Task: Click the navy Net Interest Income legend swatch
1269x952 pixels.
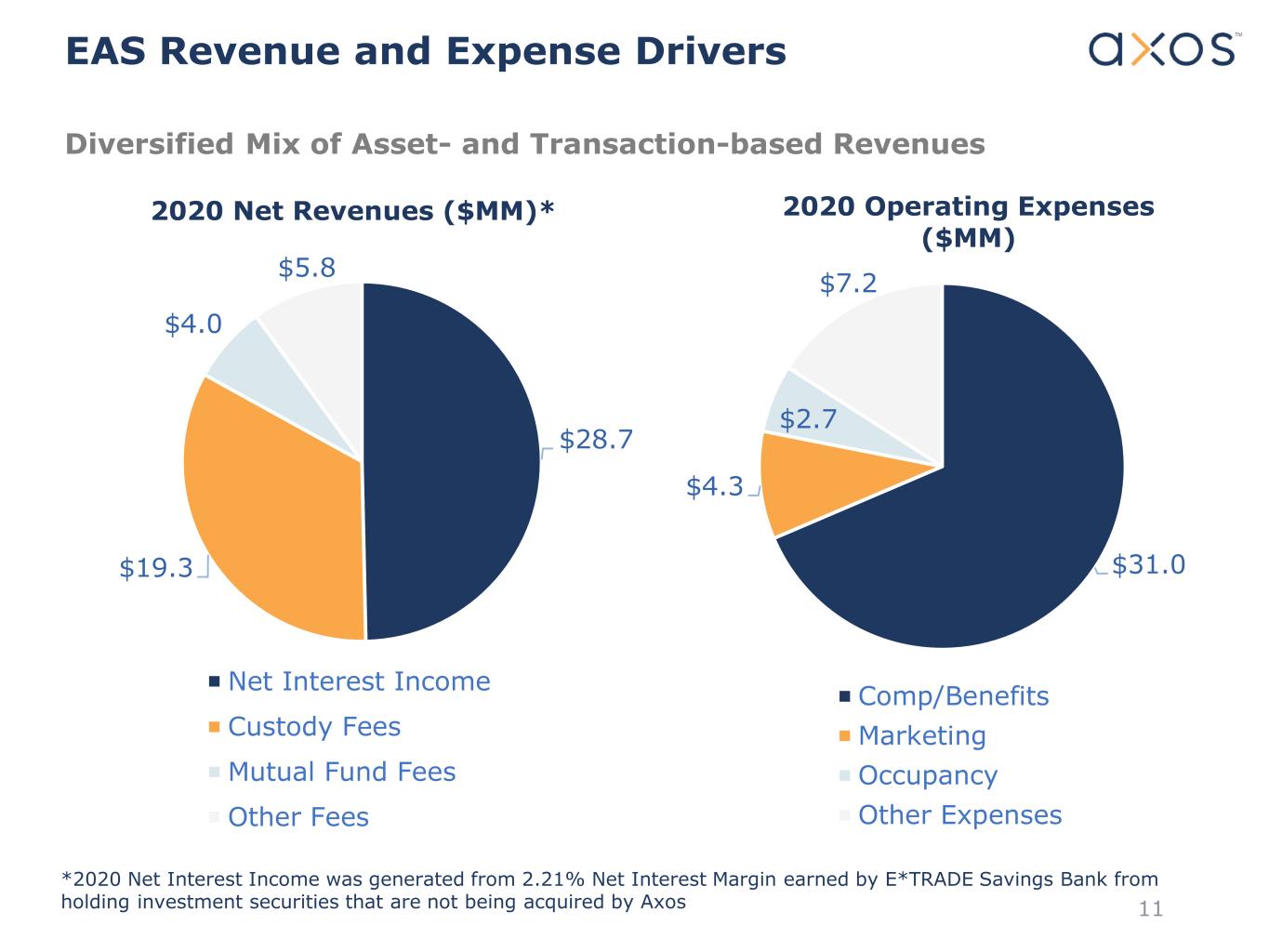Action: coord(215,682)
